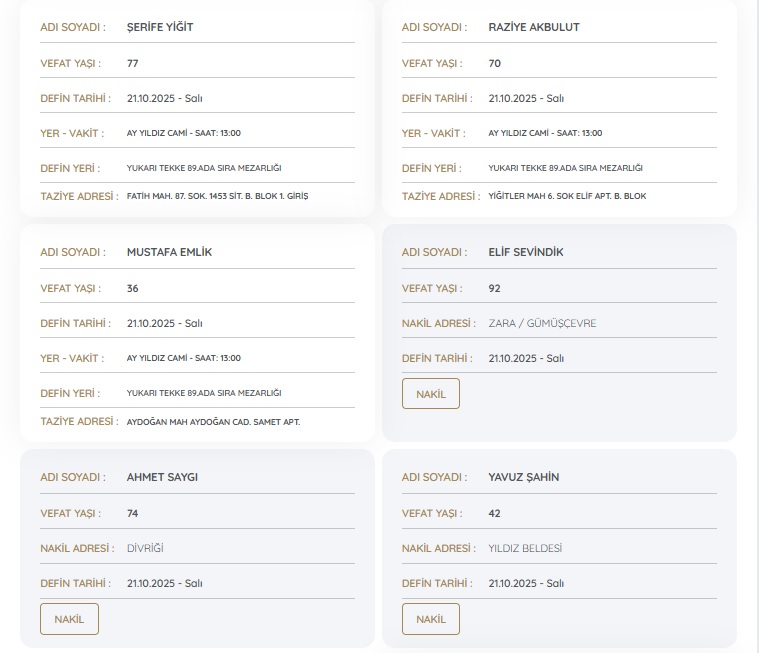Screen dimensions: 759x653
Task: Click the name YAVUZ ŞAHİN
Action: click(x=523, y=477)
